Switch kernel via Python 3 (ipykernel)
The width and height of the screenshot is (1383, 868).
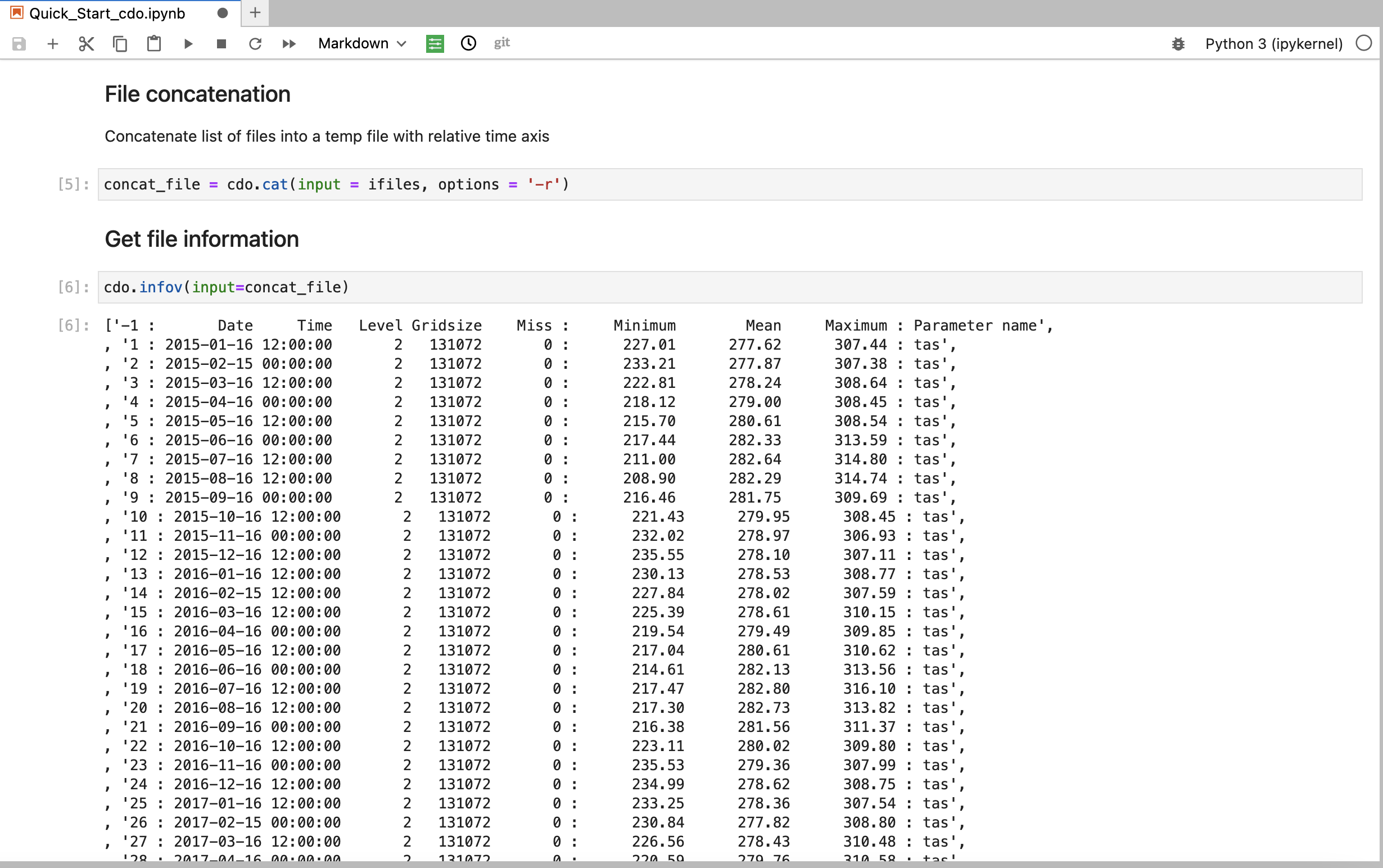coord(1273,44)
